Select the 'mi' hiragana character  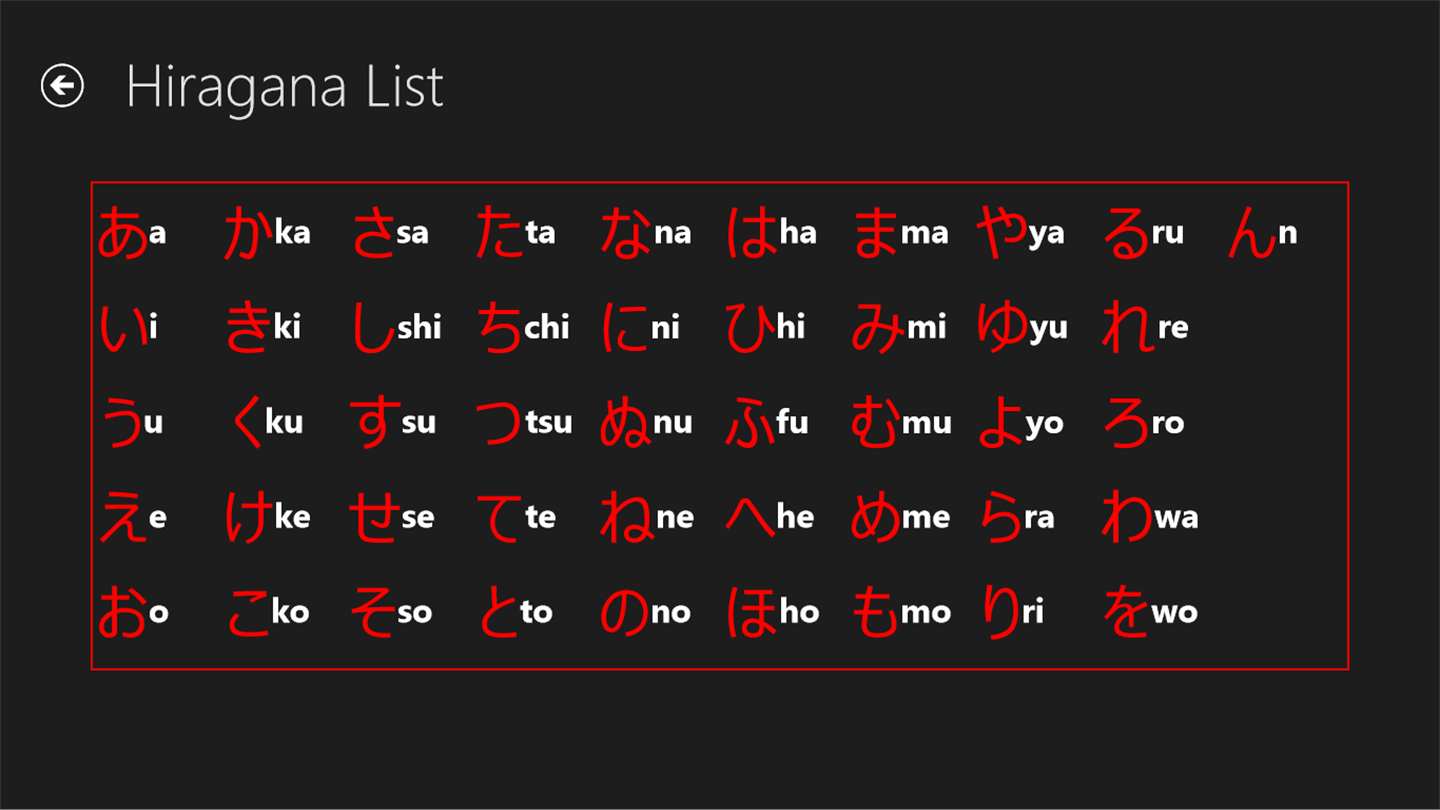click(877, 327)
